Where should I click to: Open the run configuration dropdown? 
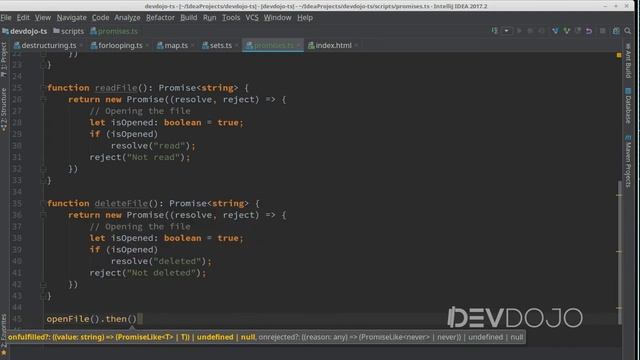(507, 31)
